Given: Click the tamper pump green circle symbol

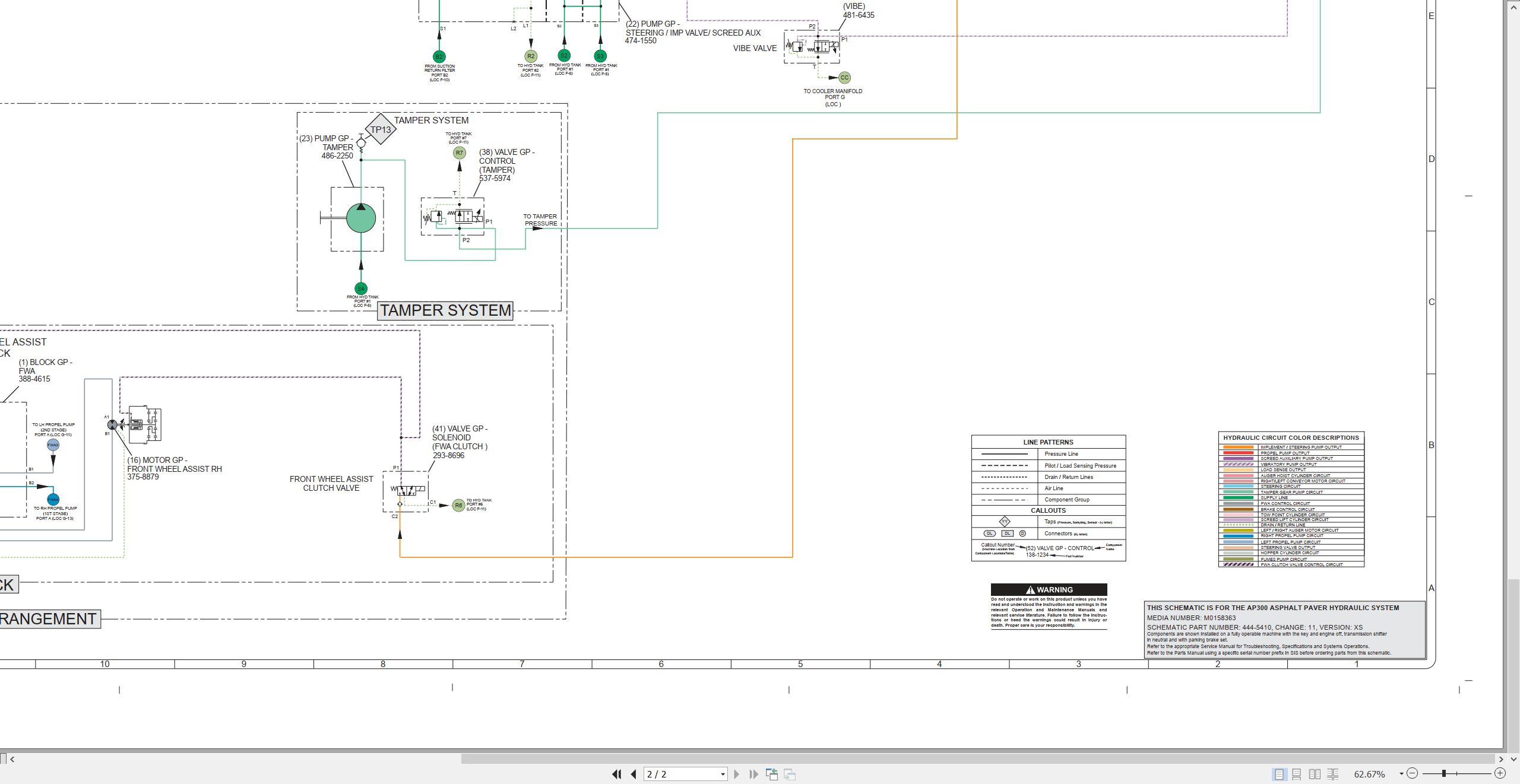Looking at the screenshot, I should tap(361, 218).
